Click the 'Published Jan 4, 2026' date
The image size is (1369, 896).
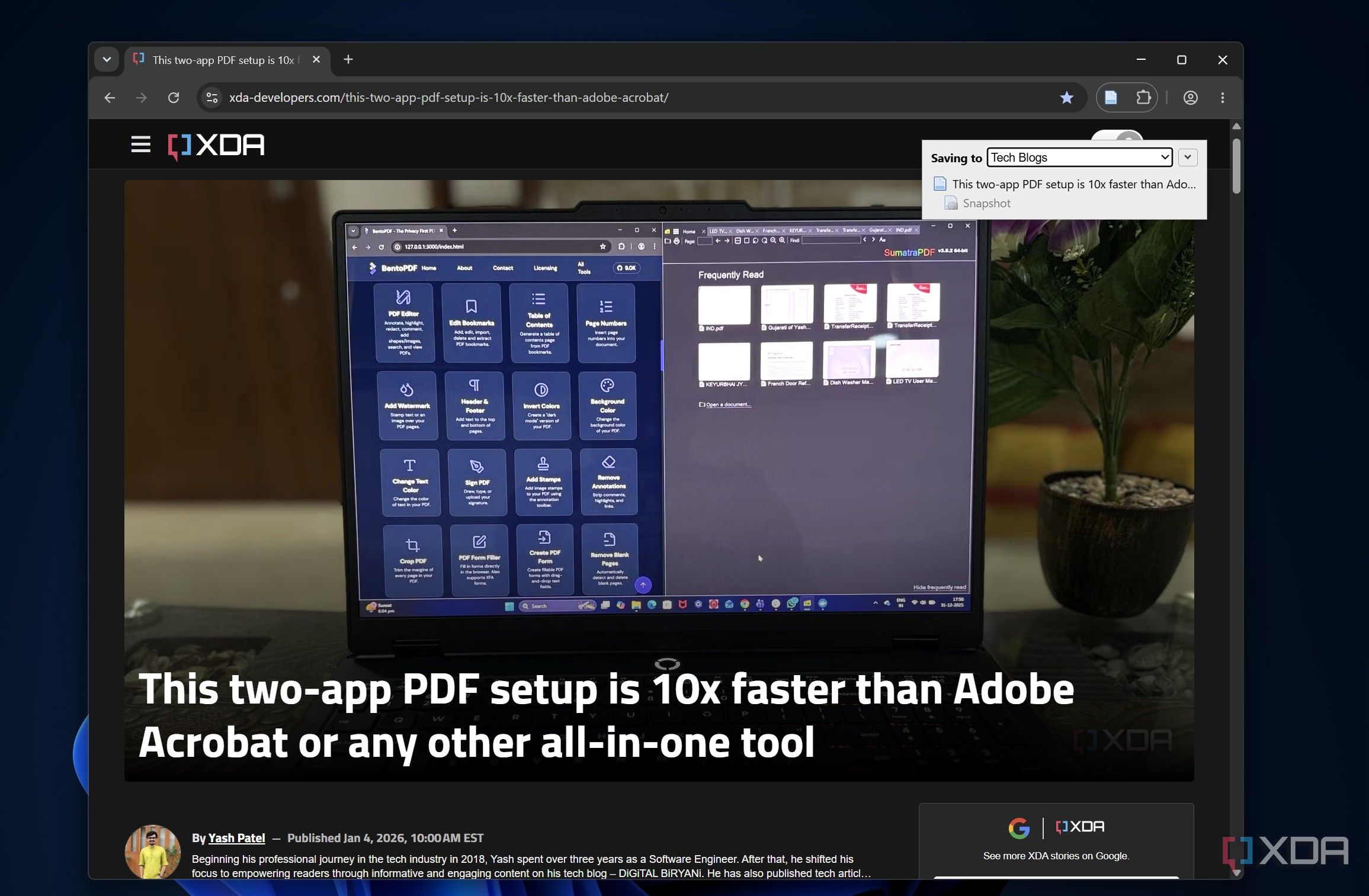(385, 838)
